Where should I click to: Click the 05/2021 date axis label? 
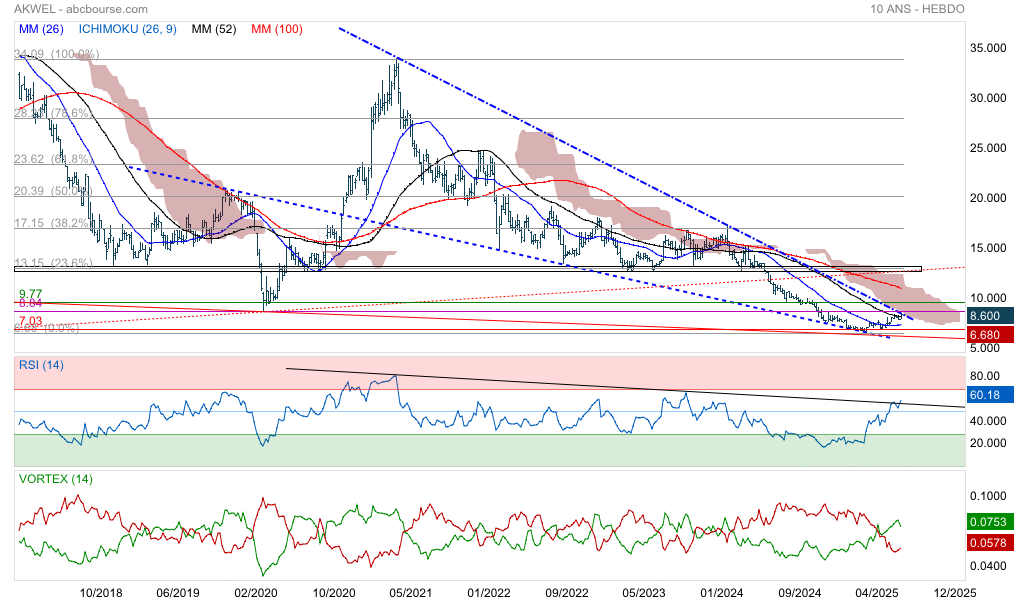tap(410, 593)
